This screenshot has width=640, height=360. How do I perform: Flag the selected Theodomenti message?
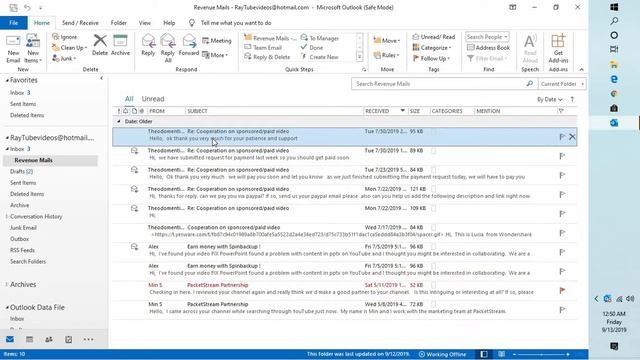coord(562,137)
